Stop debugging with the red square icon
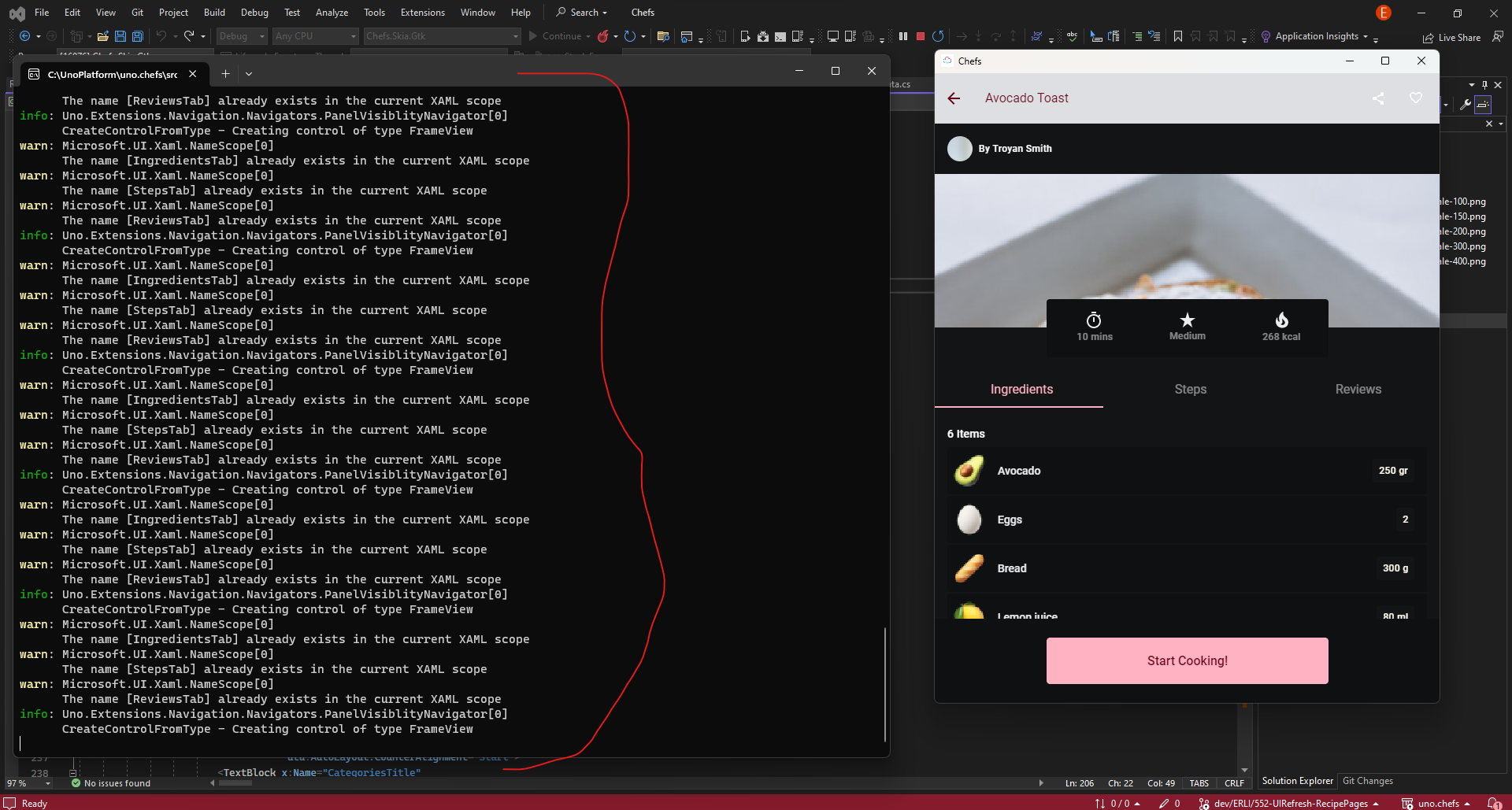The image size is (1512, 810). (920, 36)
